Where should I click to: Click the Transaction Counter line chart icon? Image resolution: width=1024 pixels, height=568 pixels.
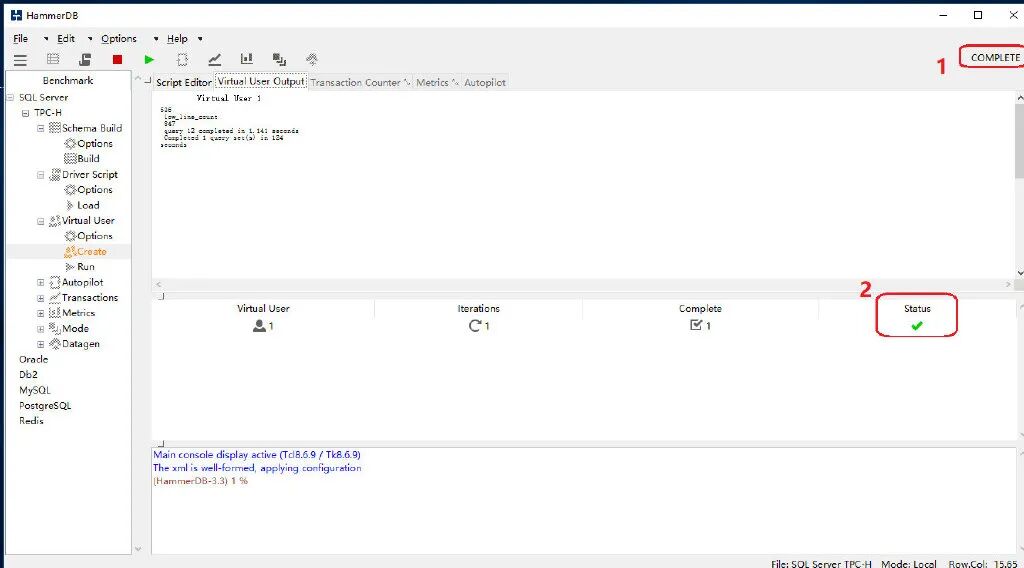coord(214,59)
